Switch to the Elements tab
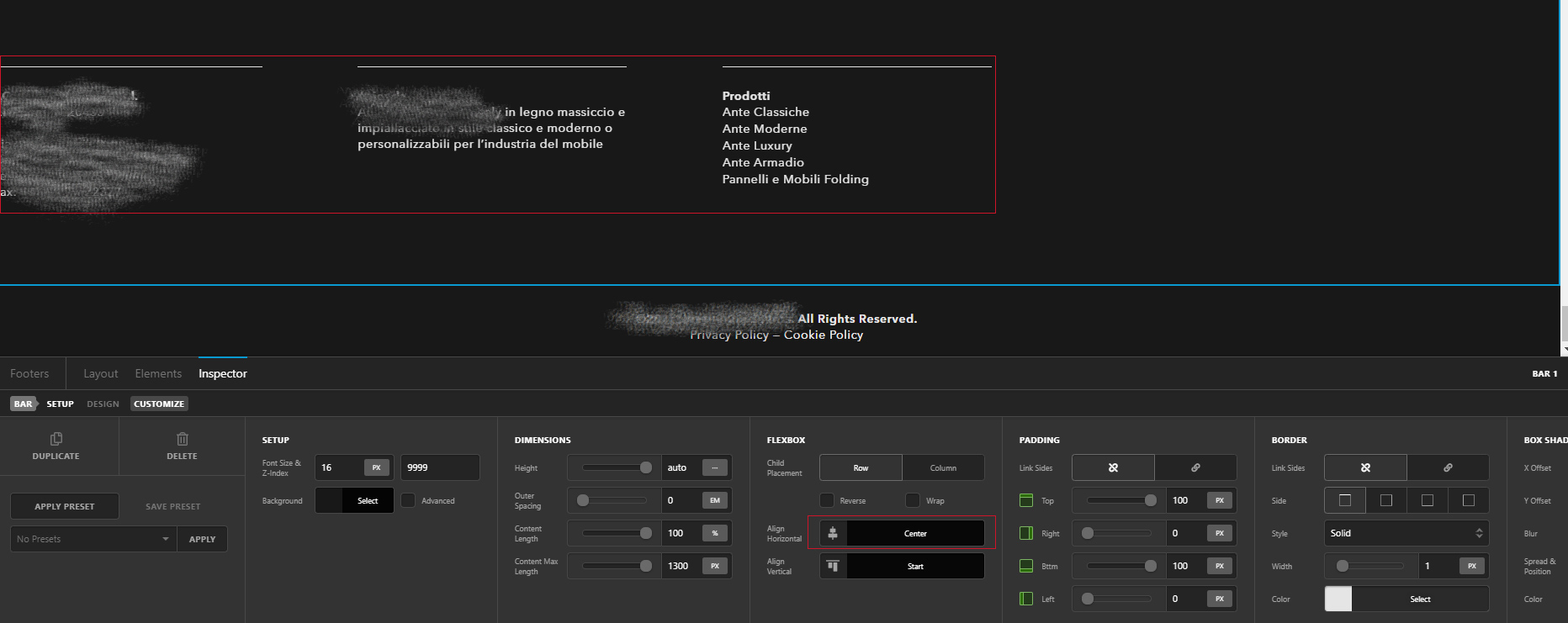Image resolution: width=1568 pixels, height=623 pixels. [158, 373]
